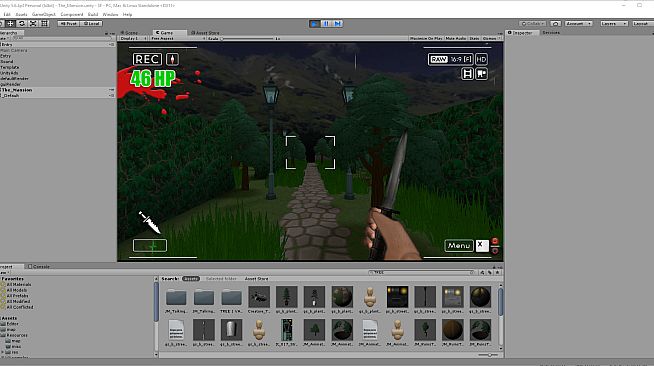Screen dimensions: 654x366
Task: Open the Edit menu
Action: point(7,15)
